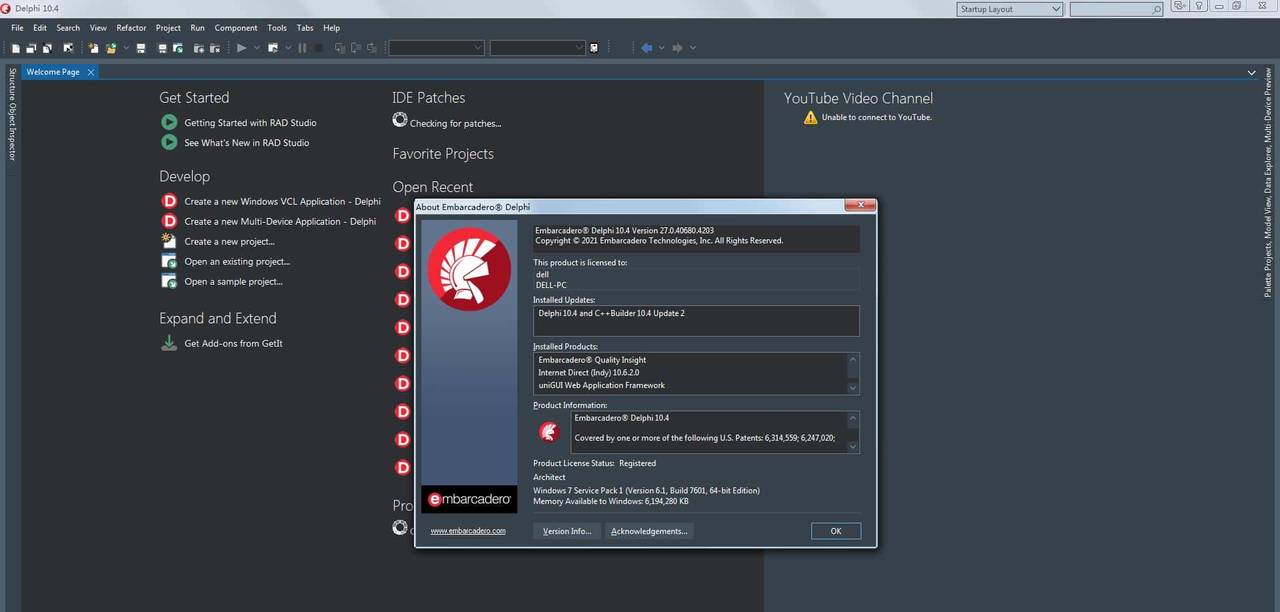Open the www.embarcadero.com link

pos(468,531)
